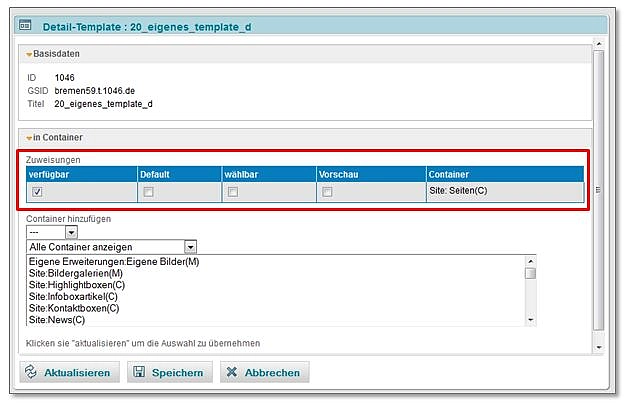Click the X icon on Abbrechen

[231, 373]
